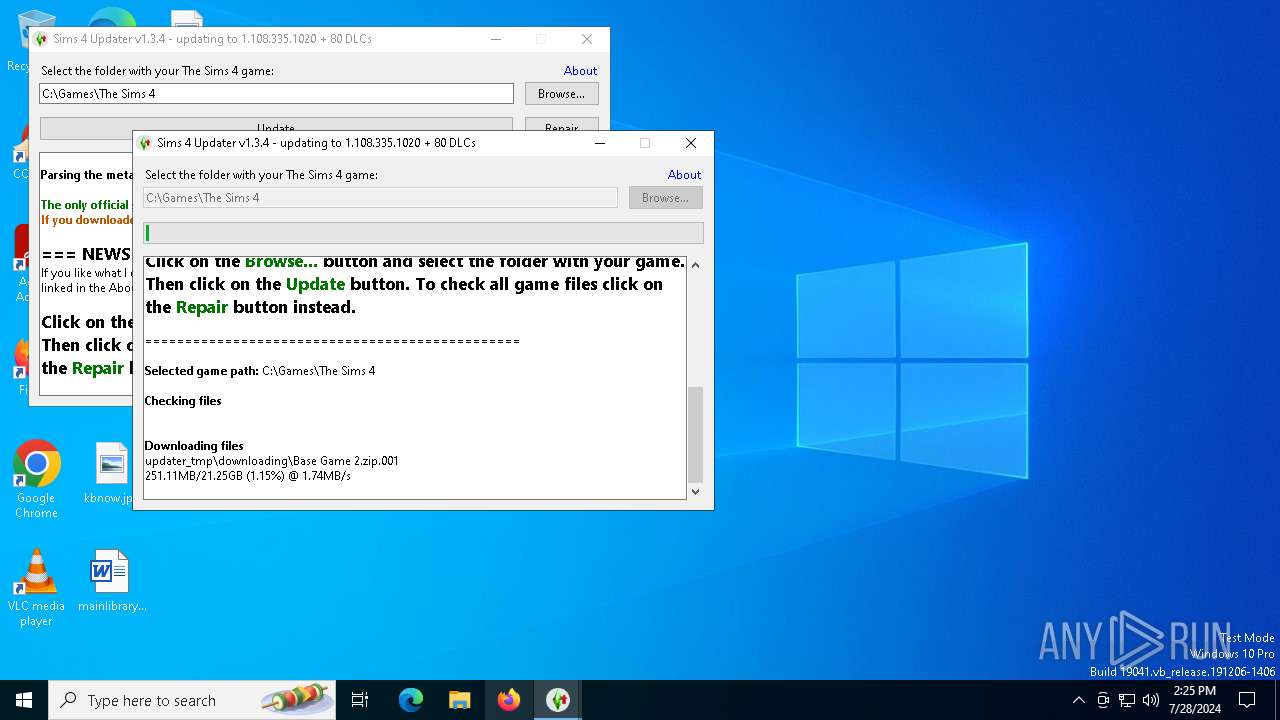The width and height of the screenshot is (1280, 720).
Task: Show hidden system tray icons
Action: click(1078, 700)
